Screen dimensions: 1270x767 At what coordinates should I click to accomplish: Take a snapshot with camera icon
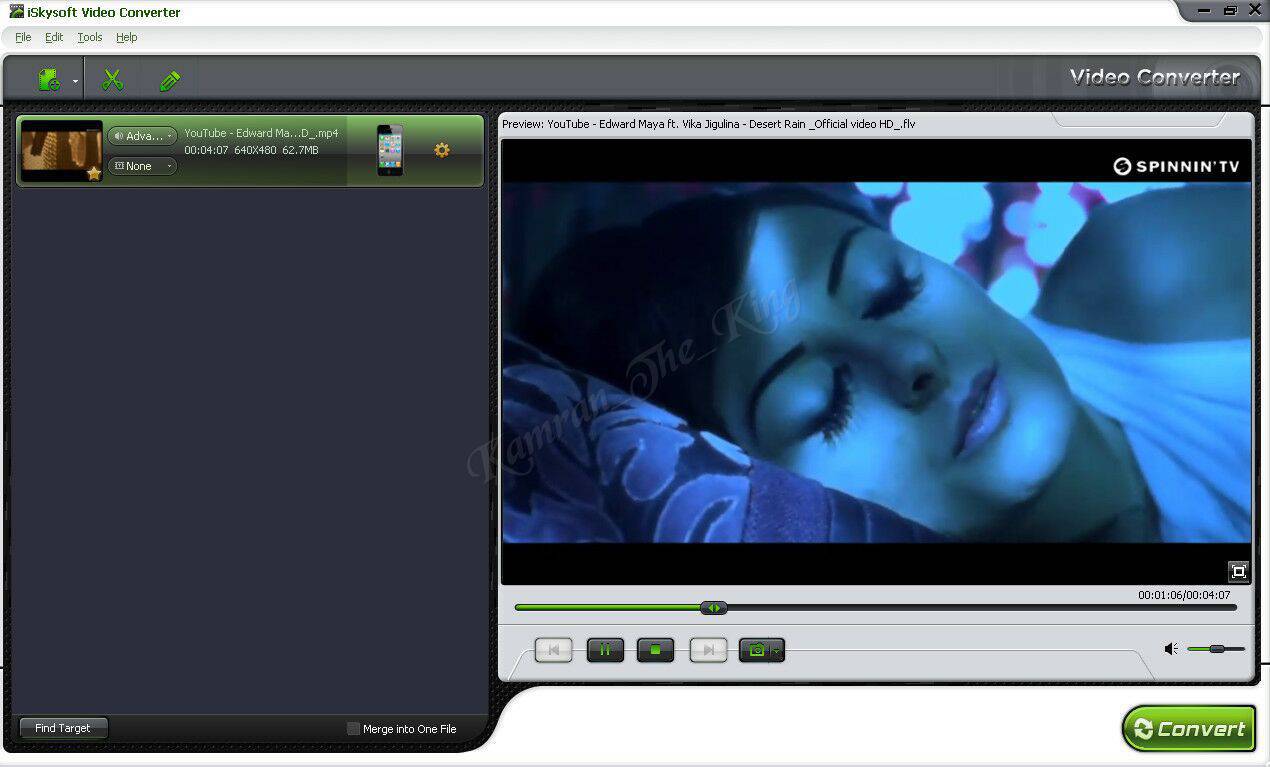pyautogui.click(x=757, y=650)
